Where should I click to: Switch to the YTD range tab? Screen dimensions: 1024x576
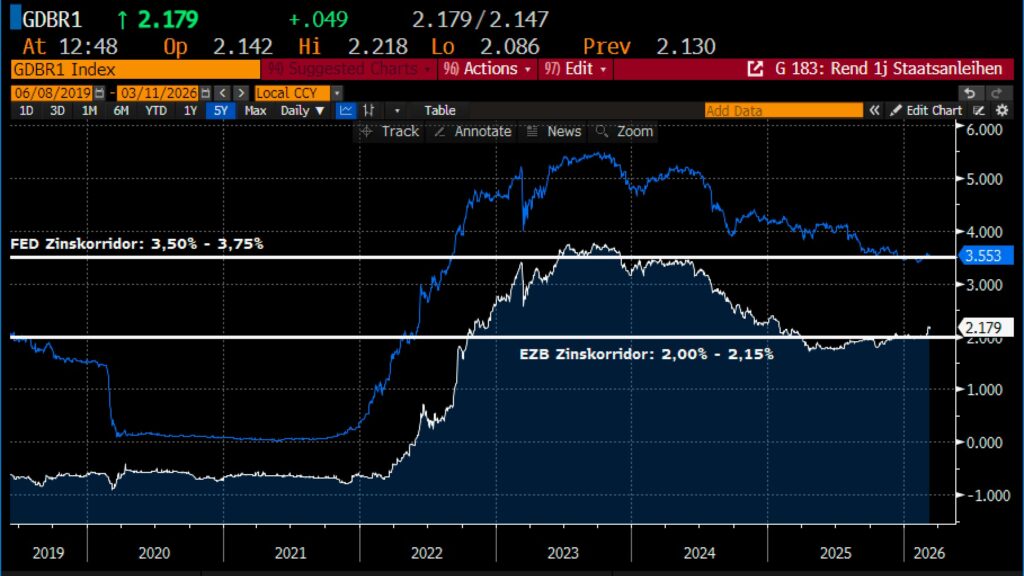point(156,111)
